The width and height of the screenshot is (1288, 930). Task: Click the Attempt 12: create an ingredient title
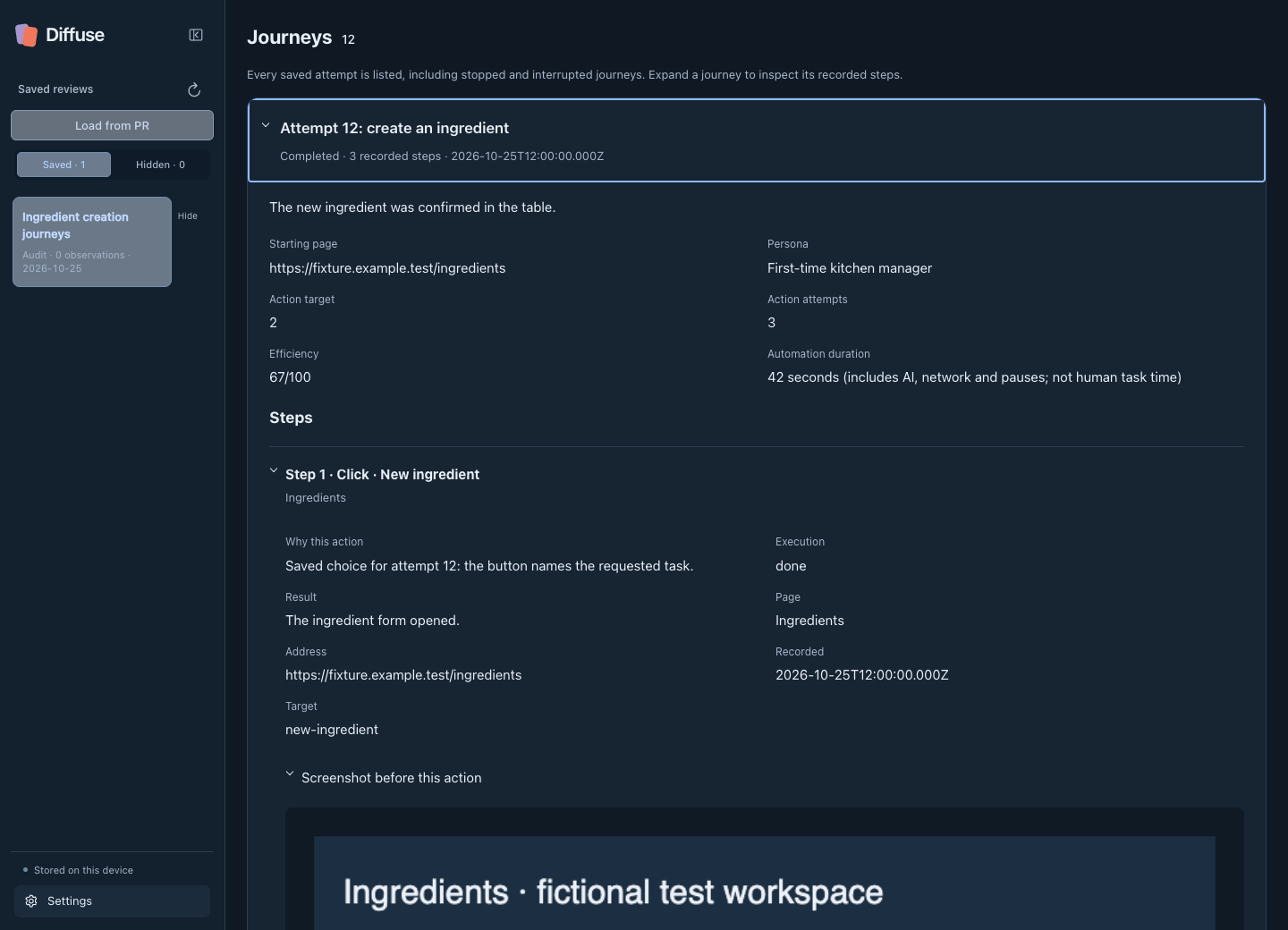[x=394, y=128]
